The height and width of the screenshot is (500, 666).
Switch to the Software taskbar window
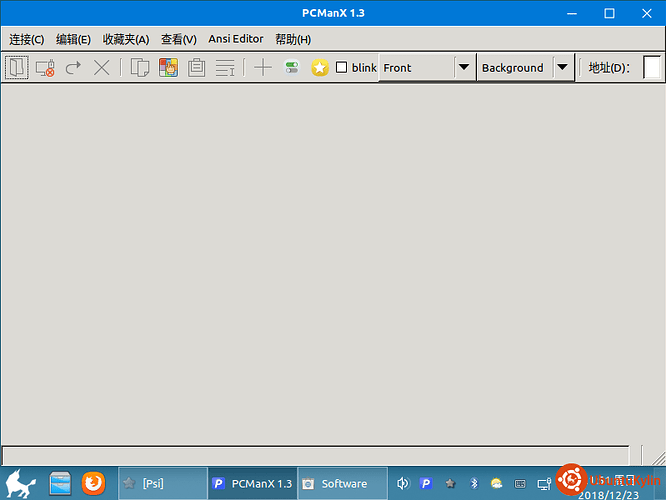click(x=342, y=483)
